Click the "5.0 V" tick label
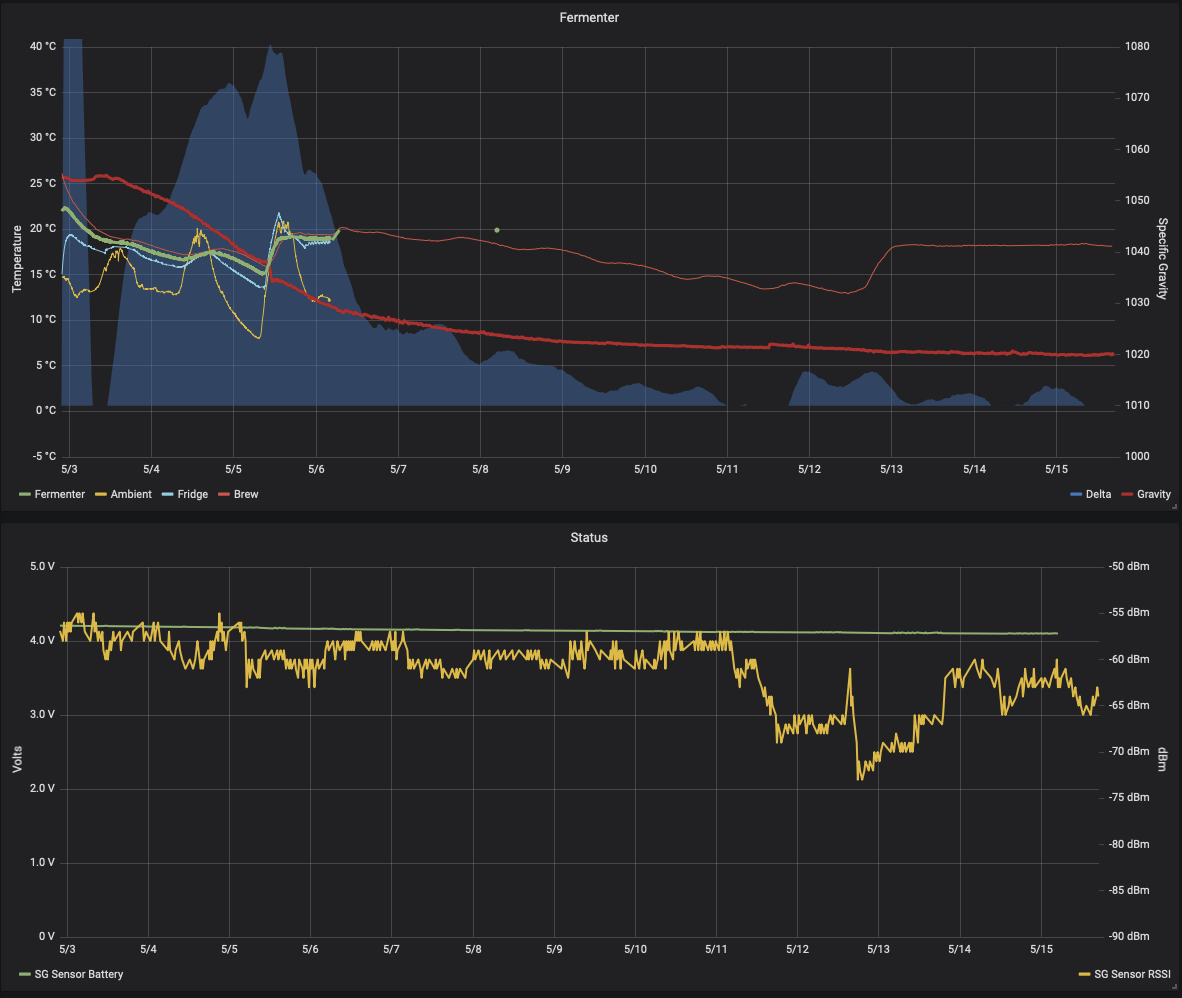The image size is (1182, 998). 42,566
